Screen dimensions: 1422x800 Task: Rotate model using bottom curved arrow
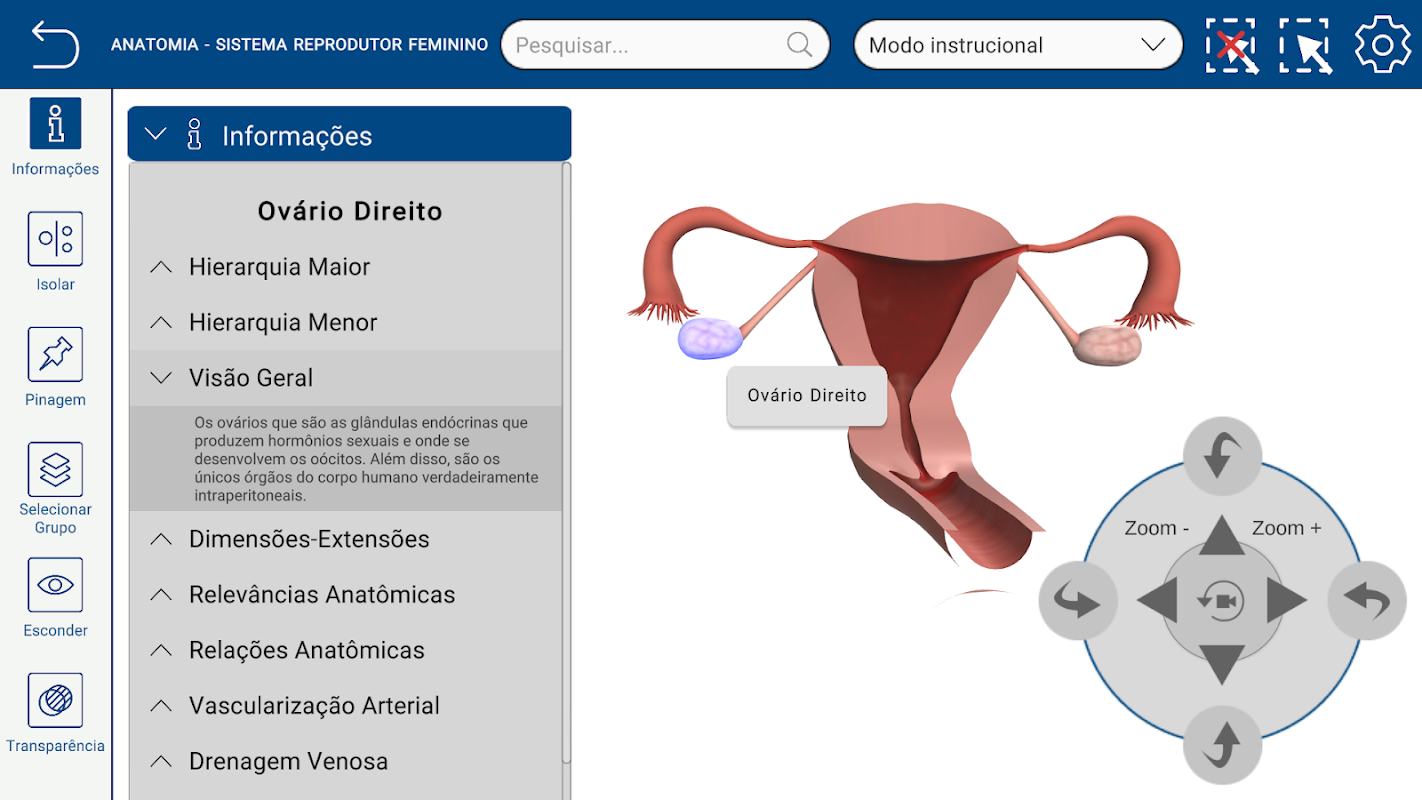click(1221, 745)
